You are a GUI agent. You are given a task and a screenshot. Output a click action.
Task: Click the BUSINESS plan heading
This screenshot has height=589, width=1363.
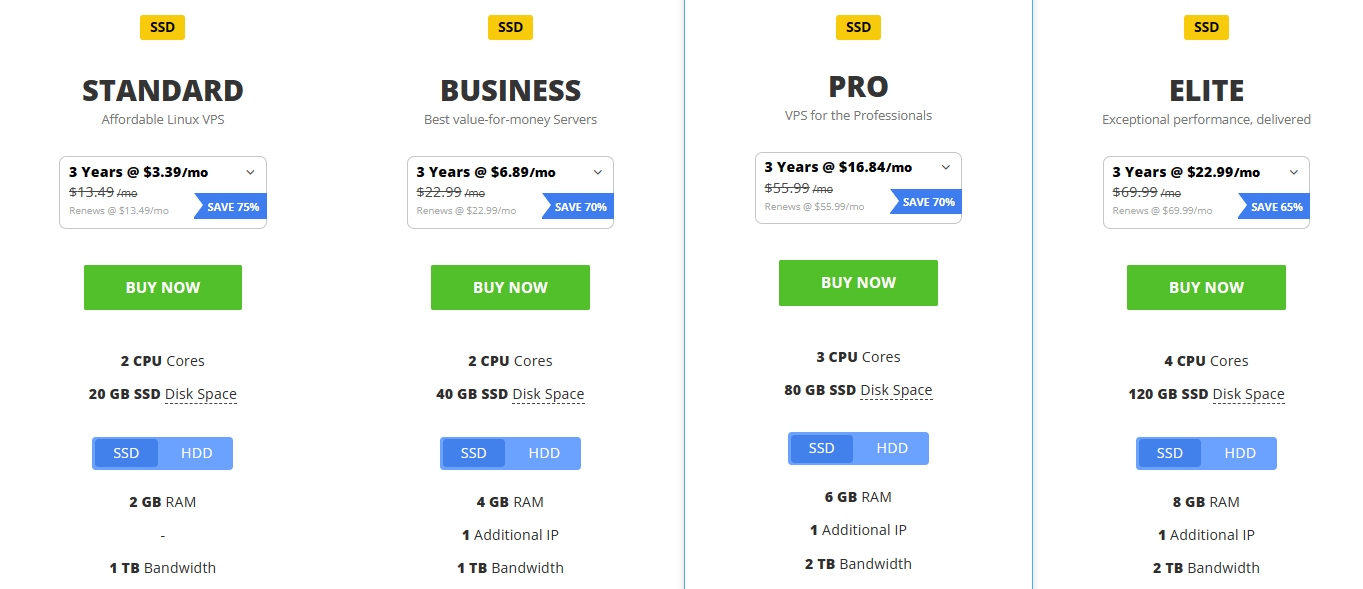(510, 91)
